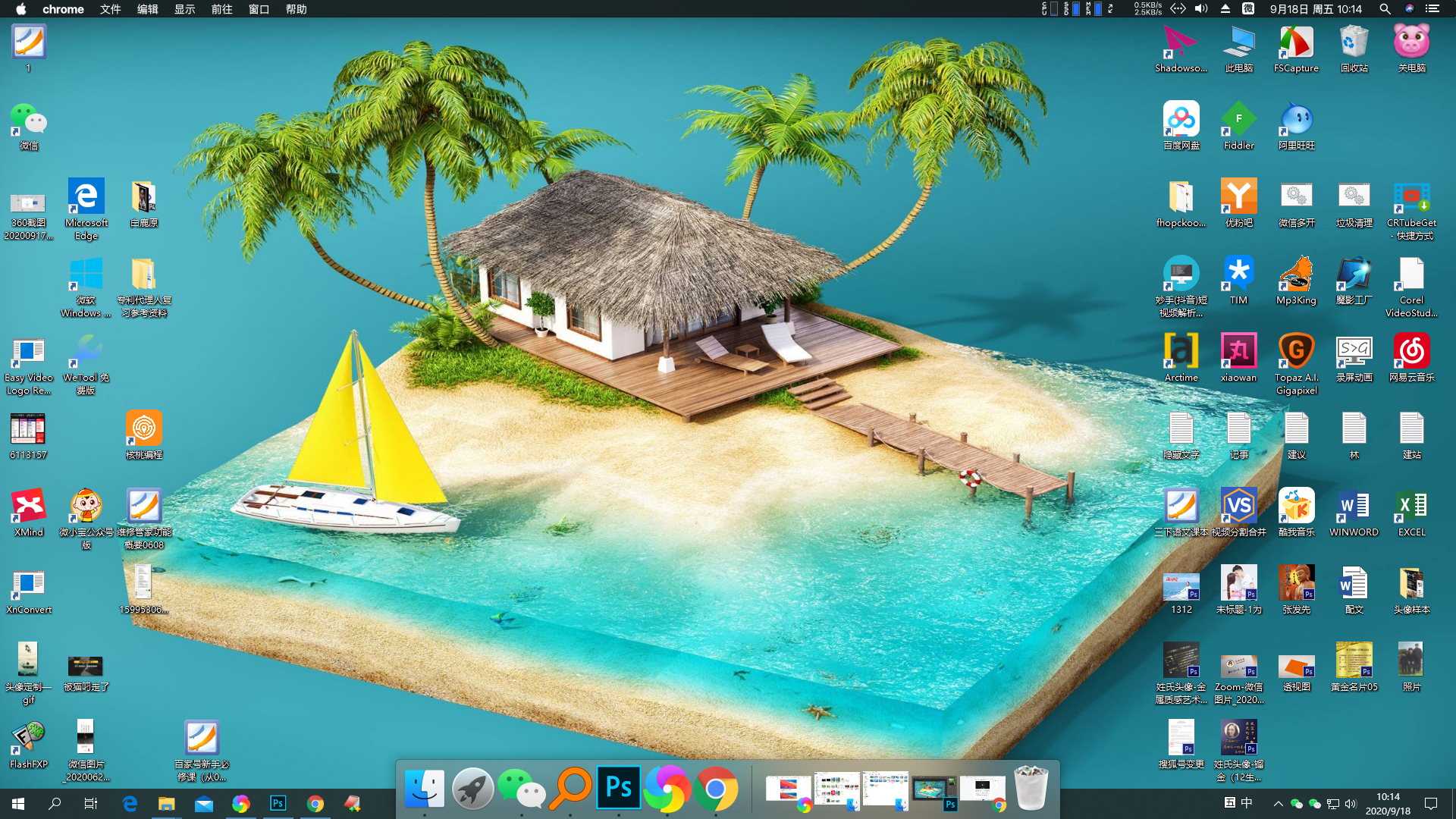Viewport: 1456px width, 819px height.
Task: Click the Windows Start button
Action: click(x=16, y=803)
